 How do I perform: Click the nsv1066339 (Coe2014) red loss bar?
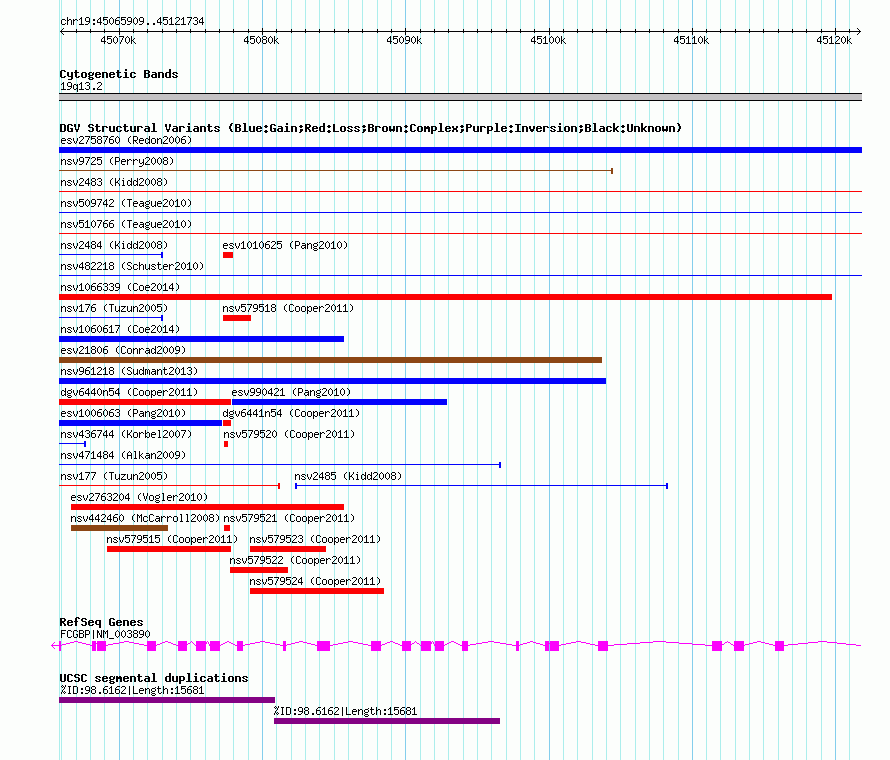click(x=446, y=297)
